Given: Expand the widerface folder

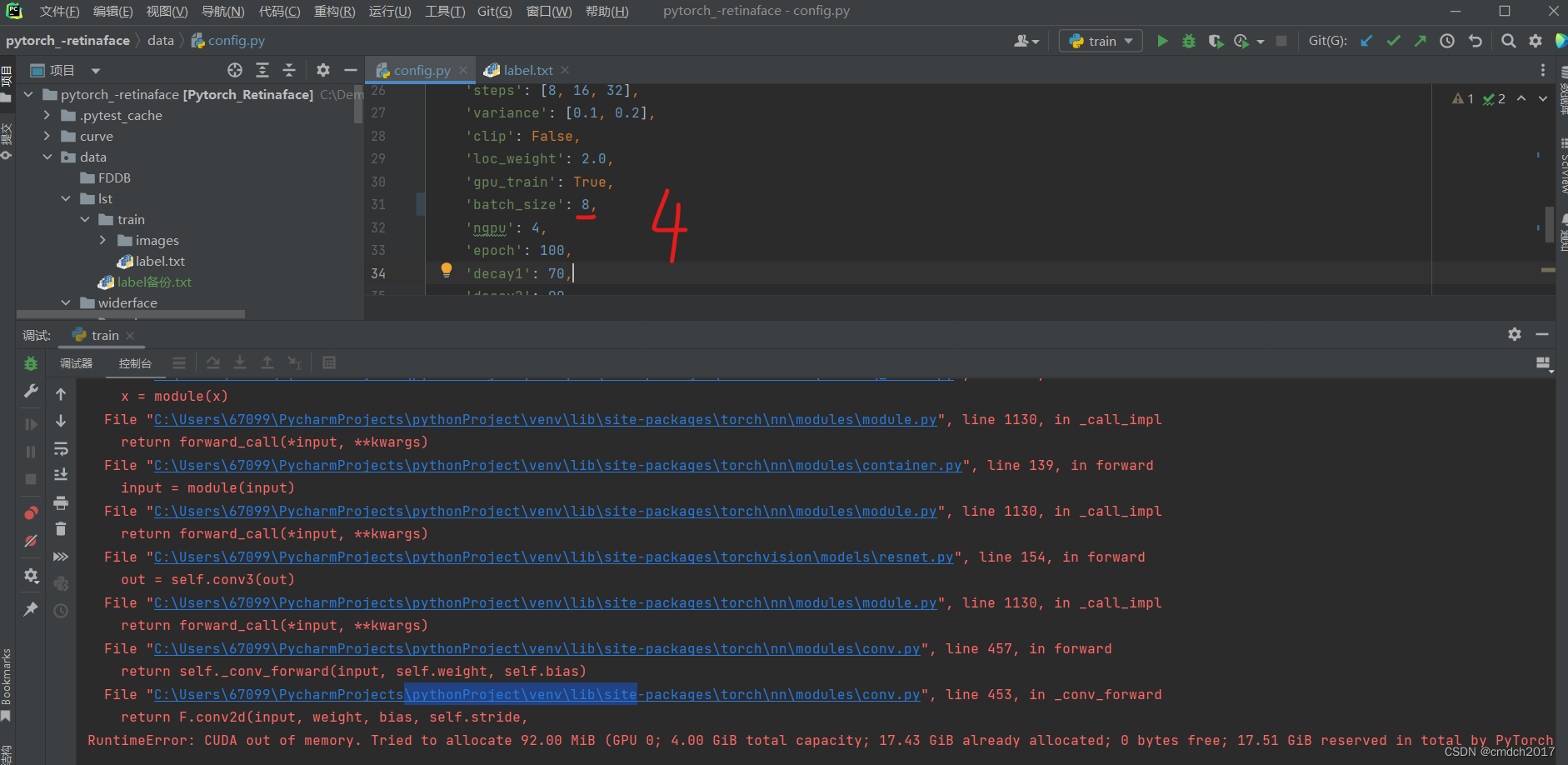Looking at the screenshot, I should (67, 302).
